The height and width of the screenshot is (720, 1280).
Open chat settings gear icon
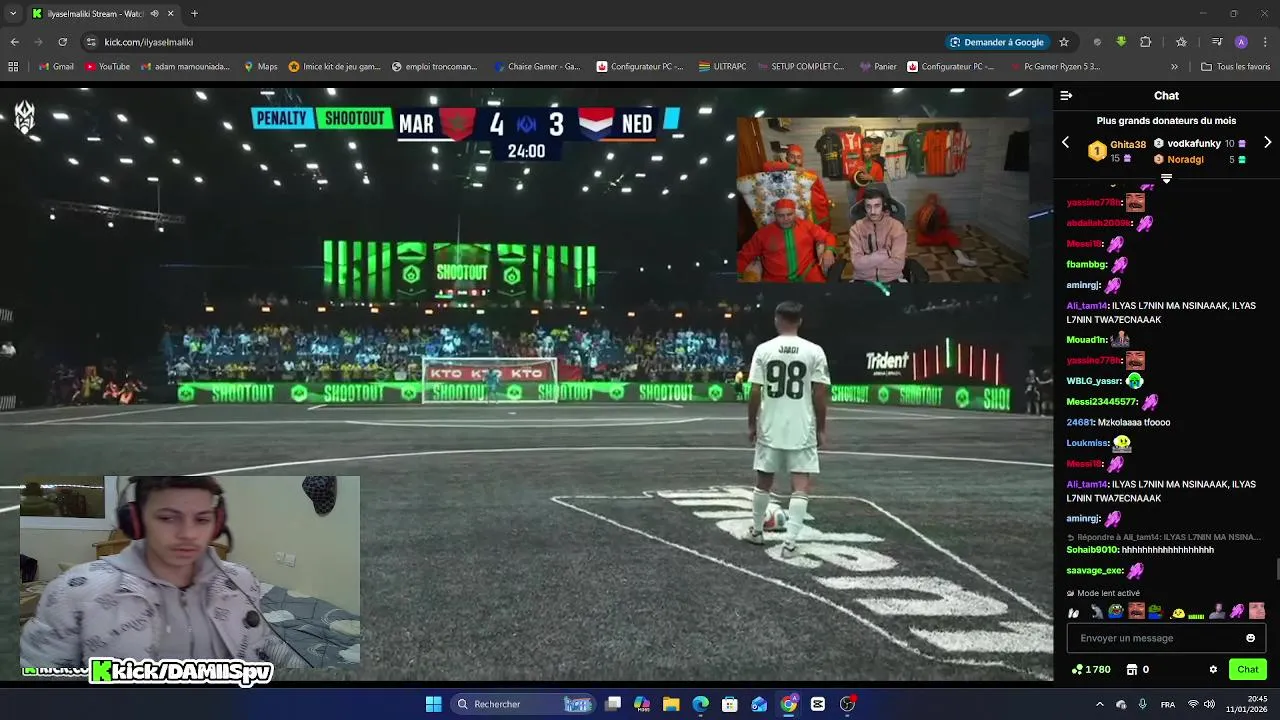click(1213, 669)
